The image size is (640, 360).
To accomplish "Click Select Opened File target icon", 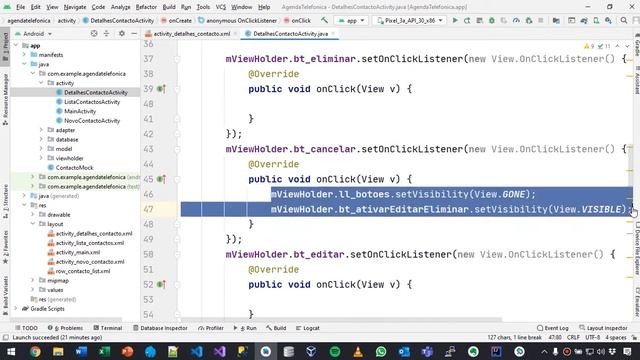I will 94,33.
